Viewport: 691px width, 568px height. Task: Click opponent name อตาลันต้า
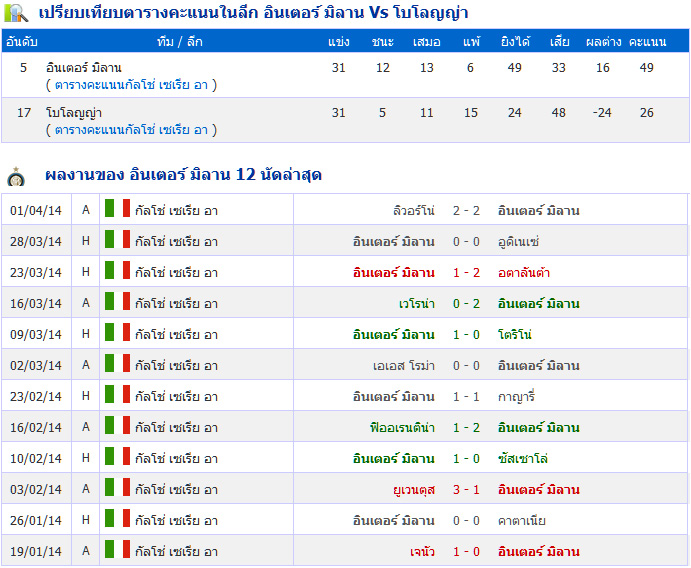[x=524, y=273]
